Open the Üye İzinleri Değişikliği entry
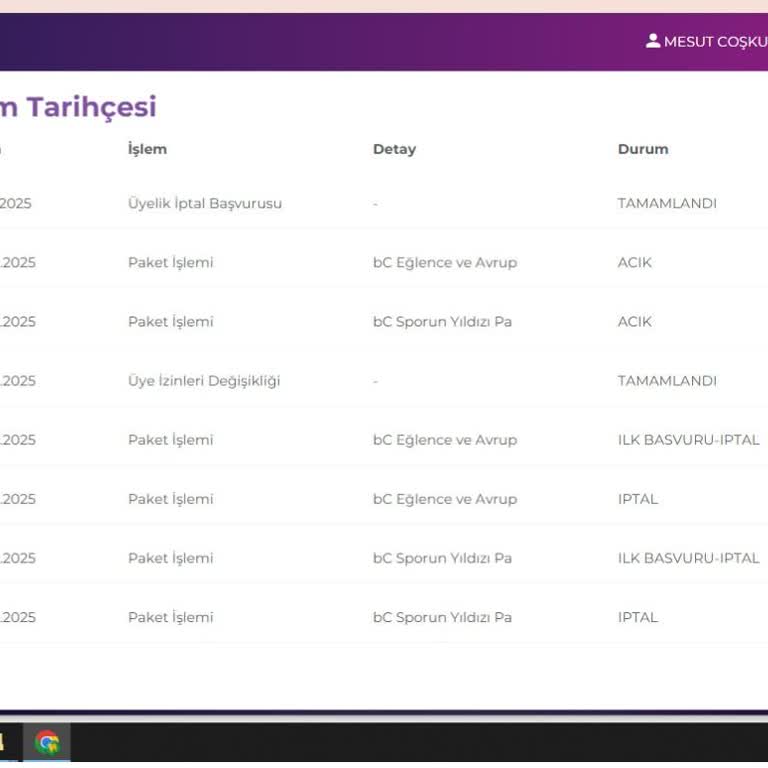The height and width of the screenshot is (768, 768). [x=204, y=381]
